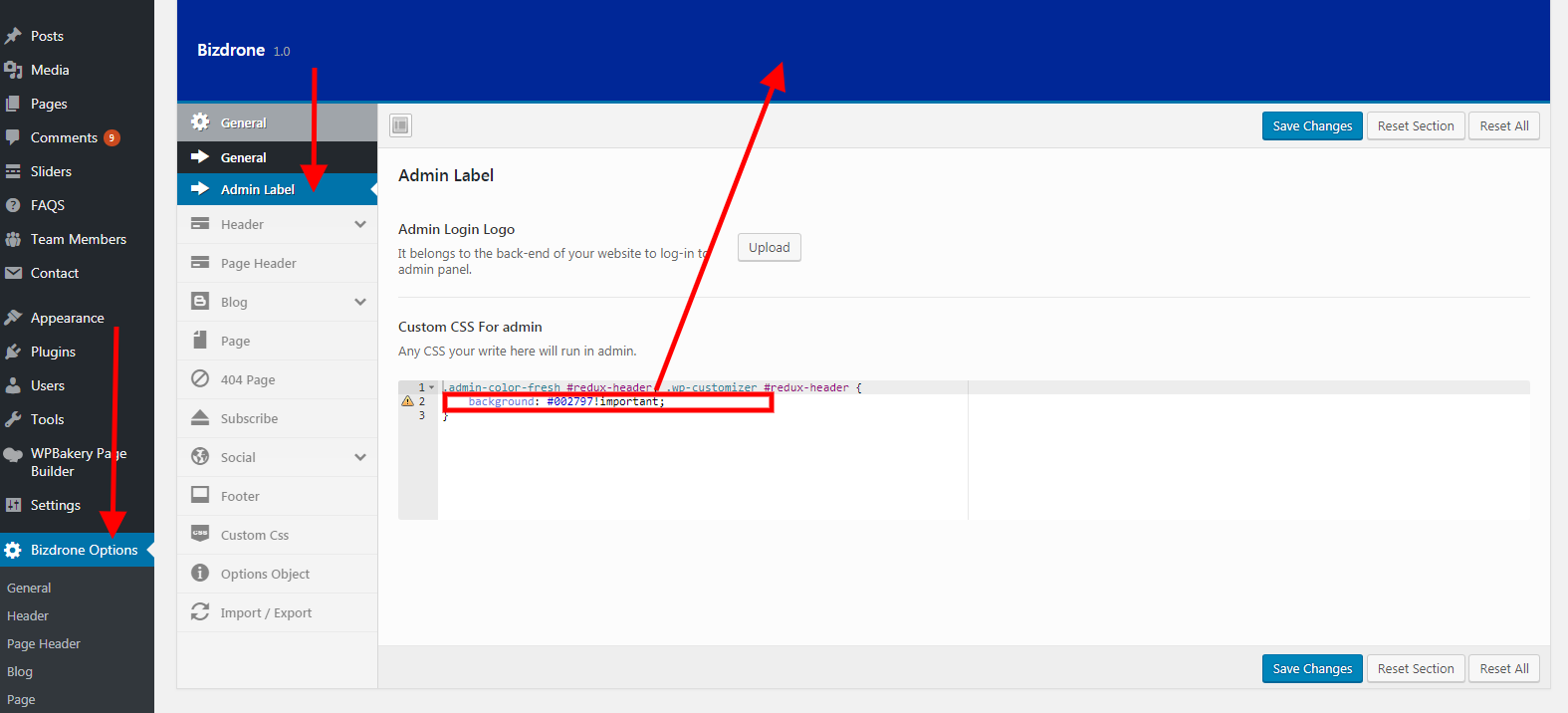The width and height of the screenshot is (1568, 713).
Task: Click the FAQS question mark icon
Action: click(x=13, y=205)
